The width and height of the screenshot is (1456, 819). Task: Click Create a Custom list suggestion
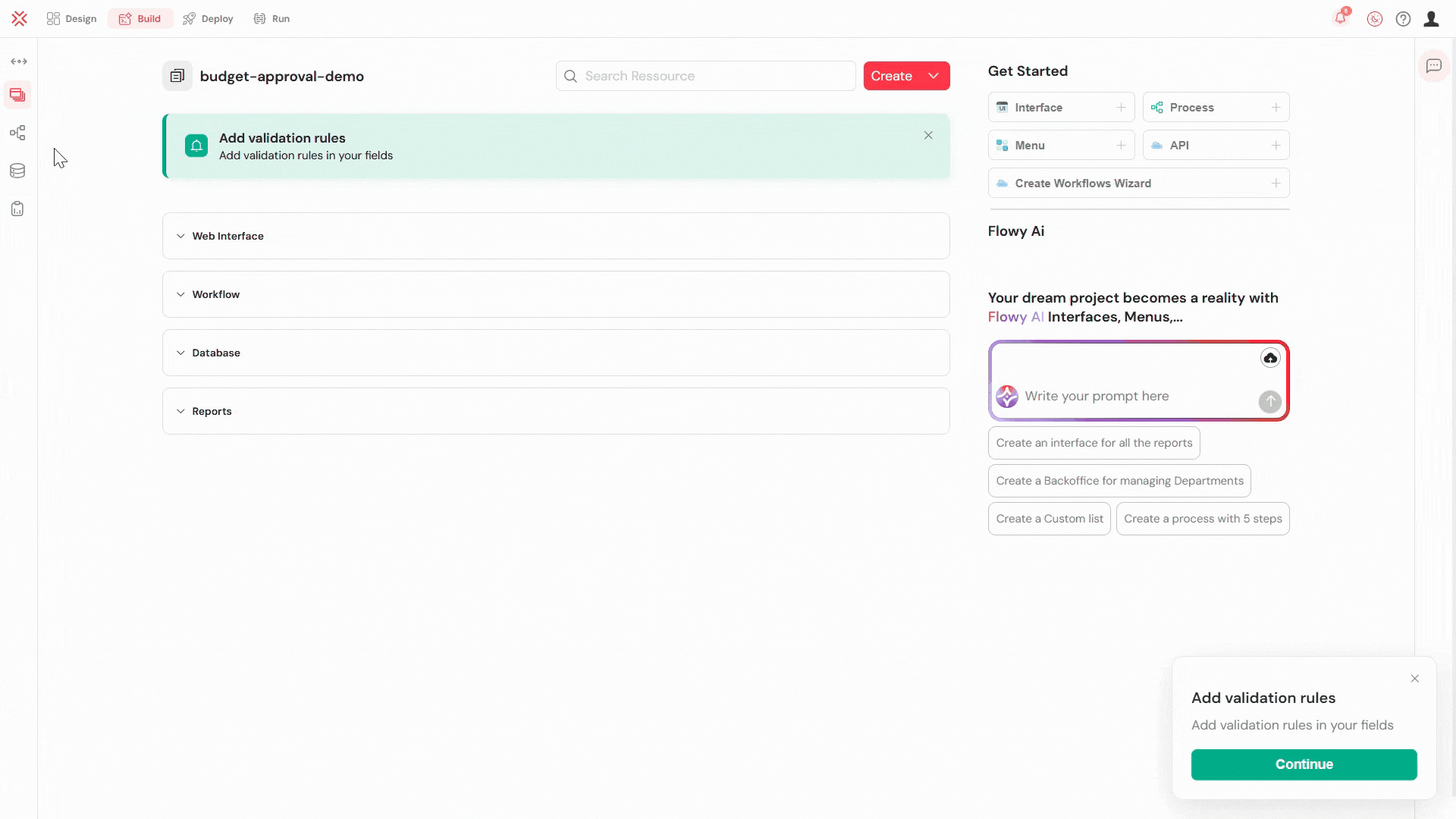[x=1049, y=518]
